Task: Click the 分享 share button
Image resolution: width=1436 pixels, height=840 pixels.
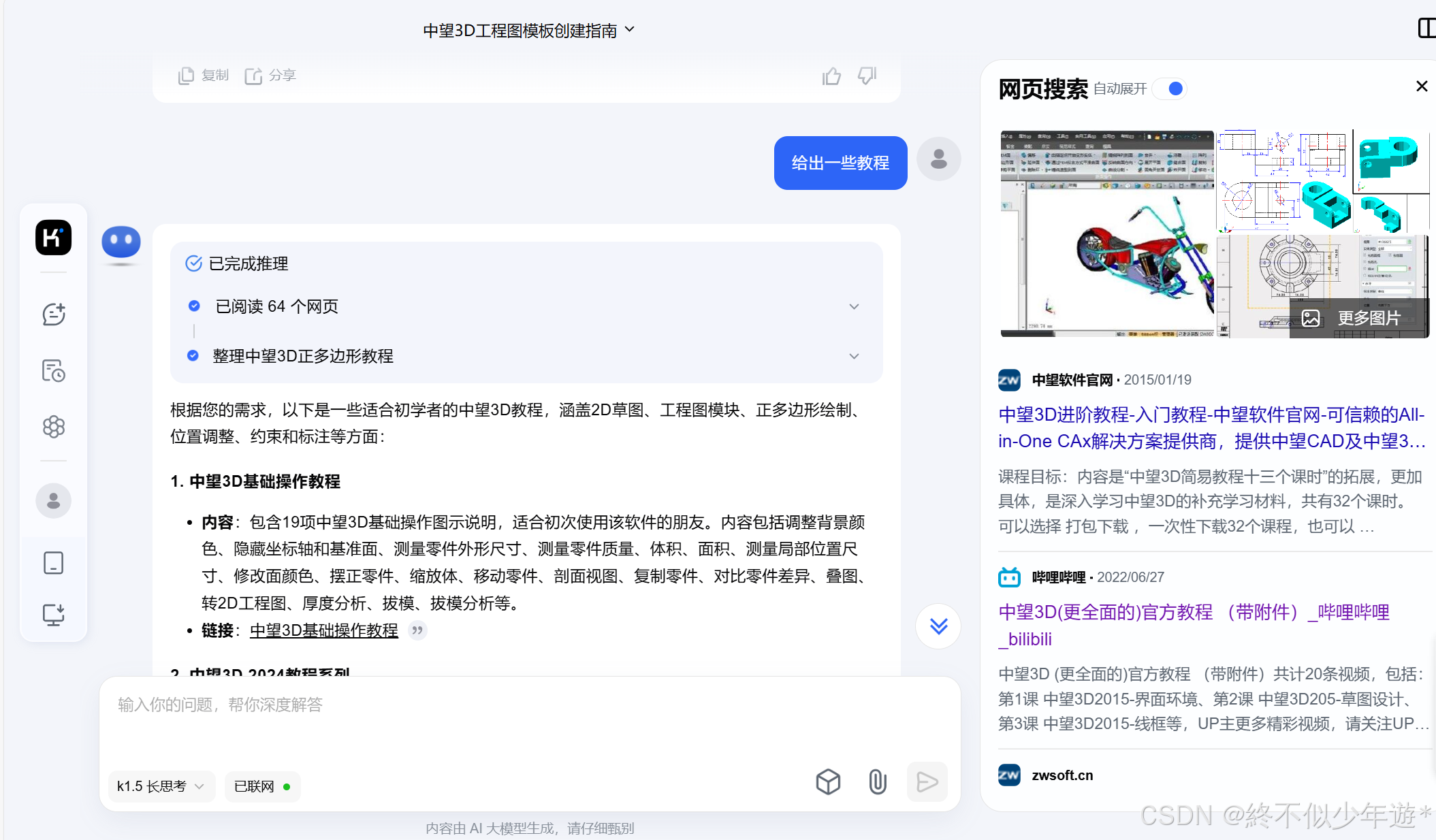Action: click(270, 76)
